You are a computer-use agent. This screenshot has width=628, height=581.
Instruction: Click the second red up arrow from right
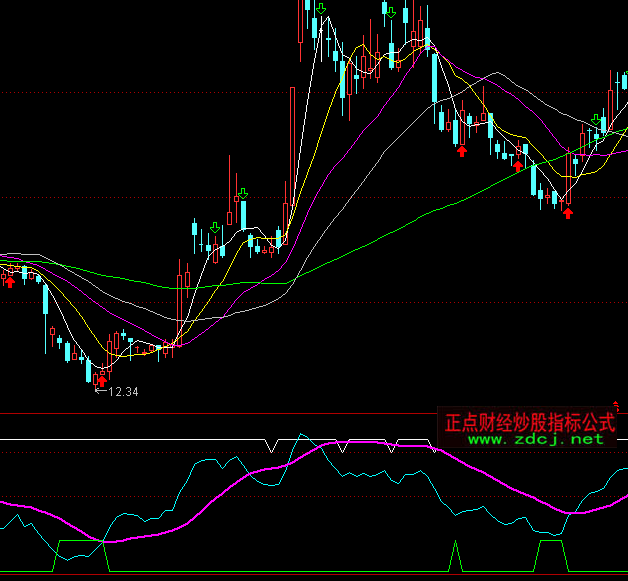518,164
